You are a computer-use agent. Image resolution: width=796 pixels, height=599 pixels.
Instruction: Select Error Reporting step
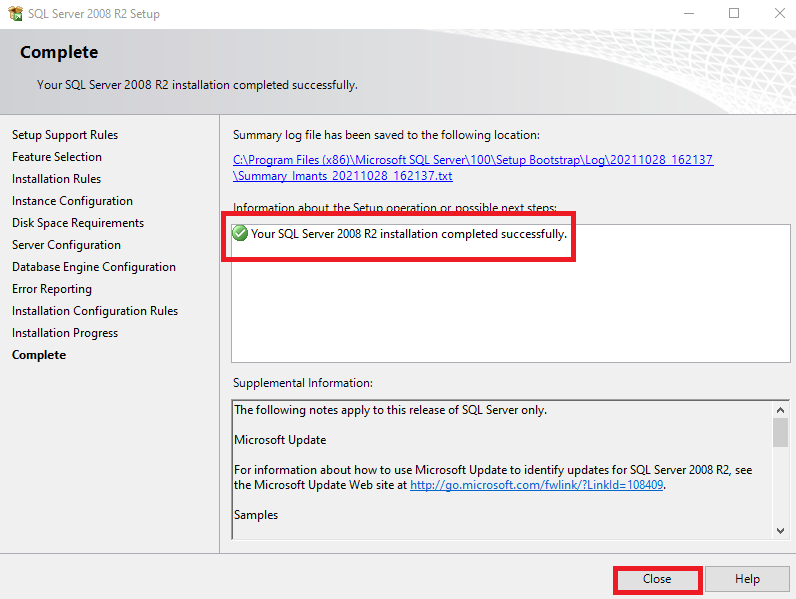(x=52, y=289)
